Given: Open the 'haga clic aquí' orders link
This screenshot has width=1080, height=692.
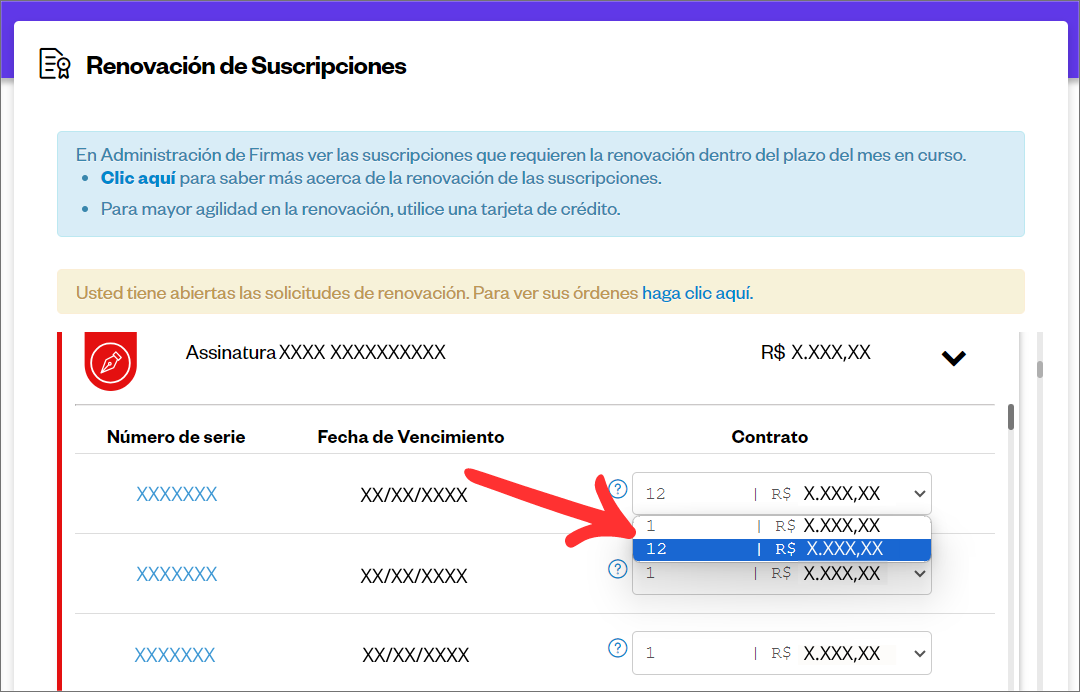Looking at the screenshot, I should pos(697,293).
